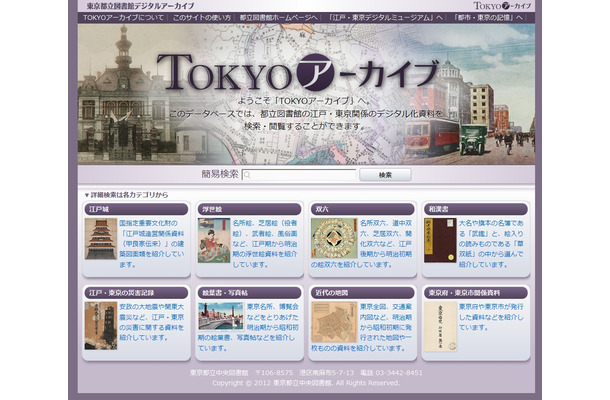The width and height of the screenshot is (610, 400).
Task: Open the 浮世絵 category header
Action: (249, 209)
